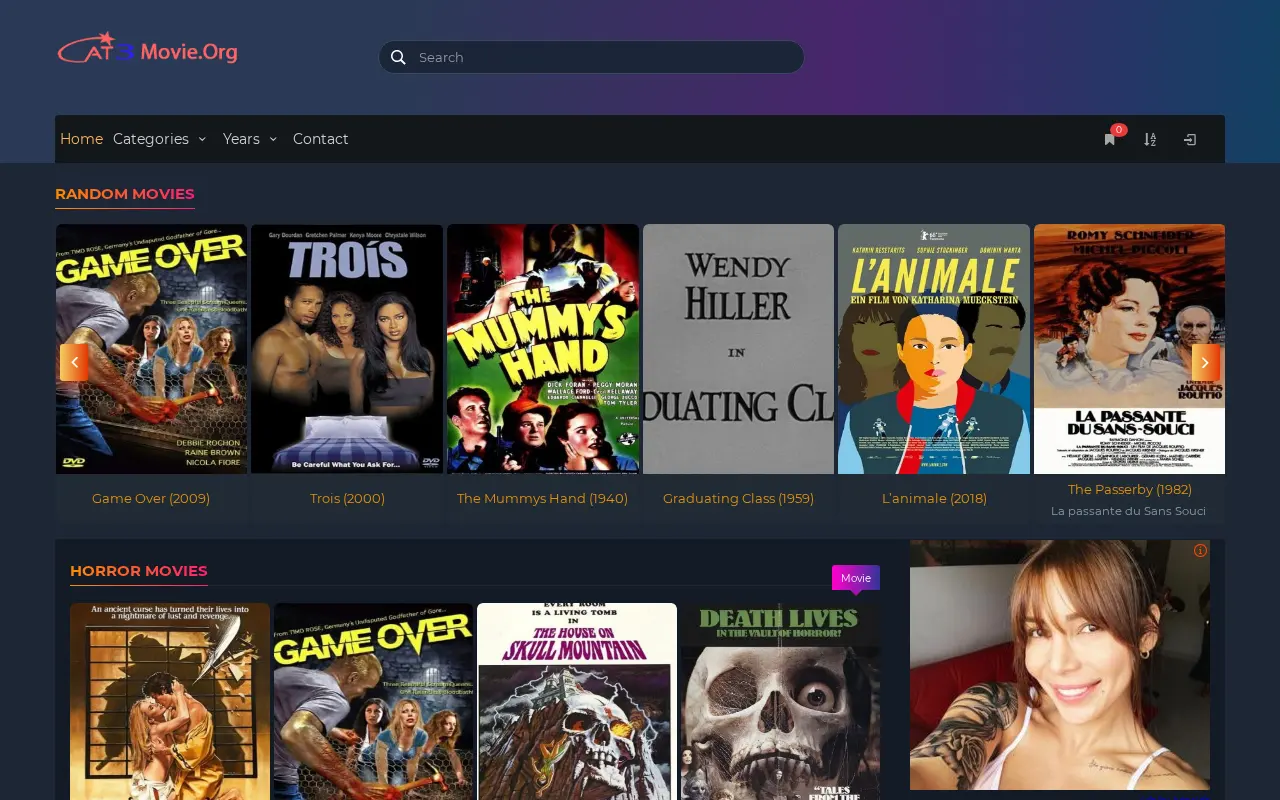This screenshot has height=800, width=1280.
Task: Click the Game Over poster in Random Movies
Action: 151,349
